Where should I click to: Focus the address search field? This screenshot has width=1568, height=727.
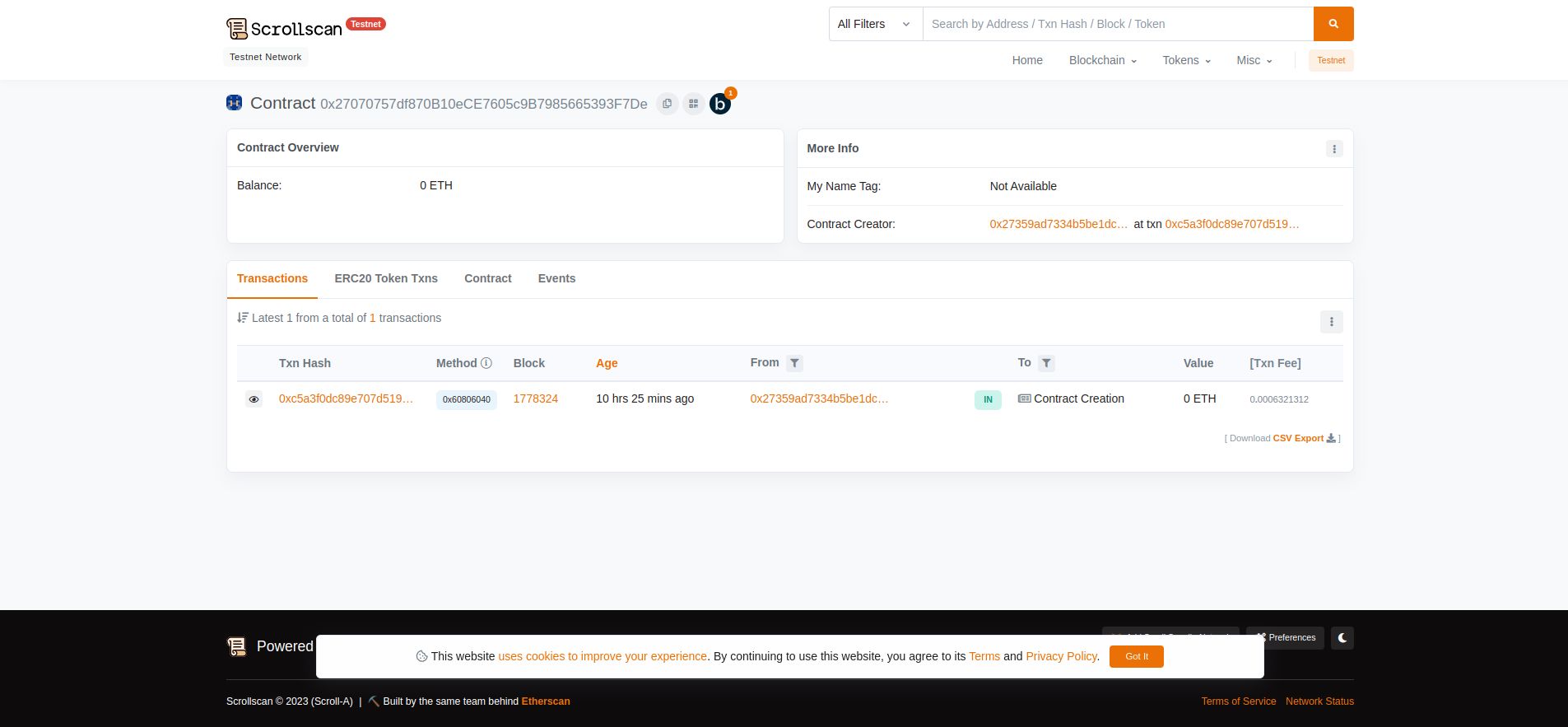[1118, 24]
